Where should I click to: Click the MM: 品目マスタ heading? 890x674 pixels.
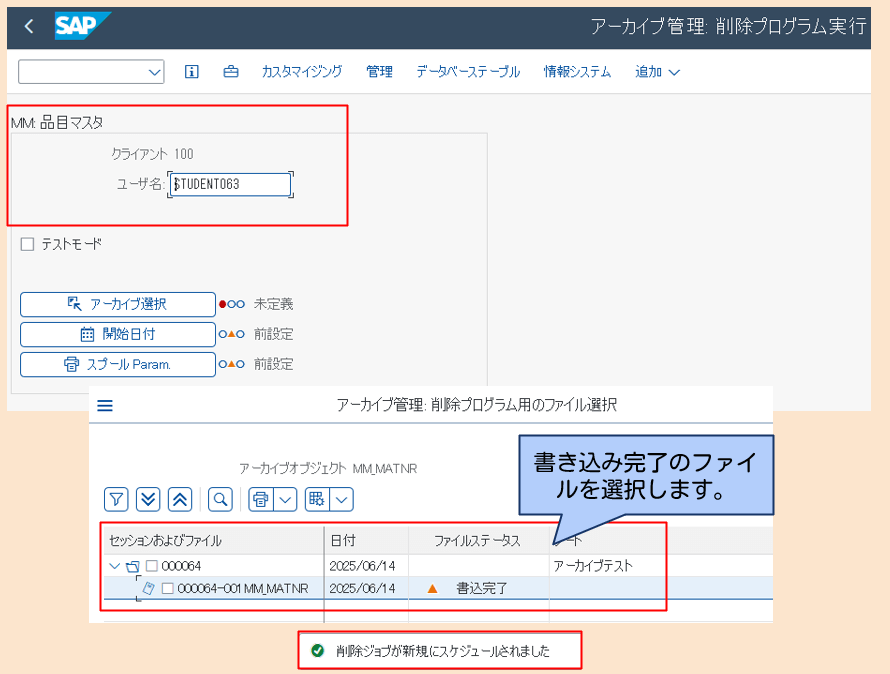pos(57,123)
